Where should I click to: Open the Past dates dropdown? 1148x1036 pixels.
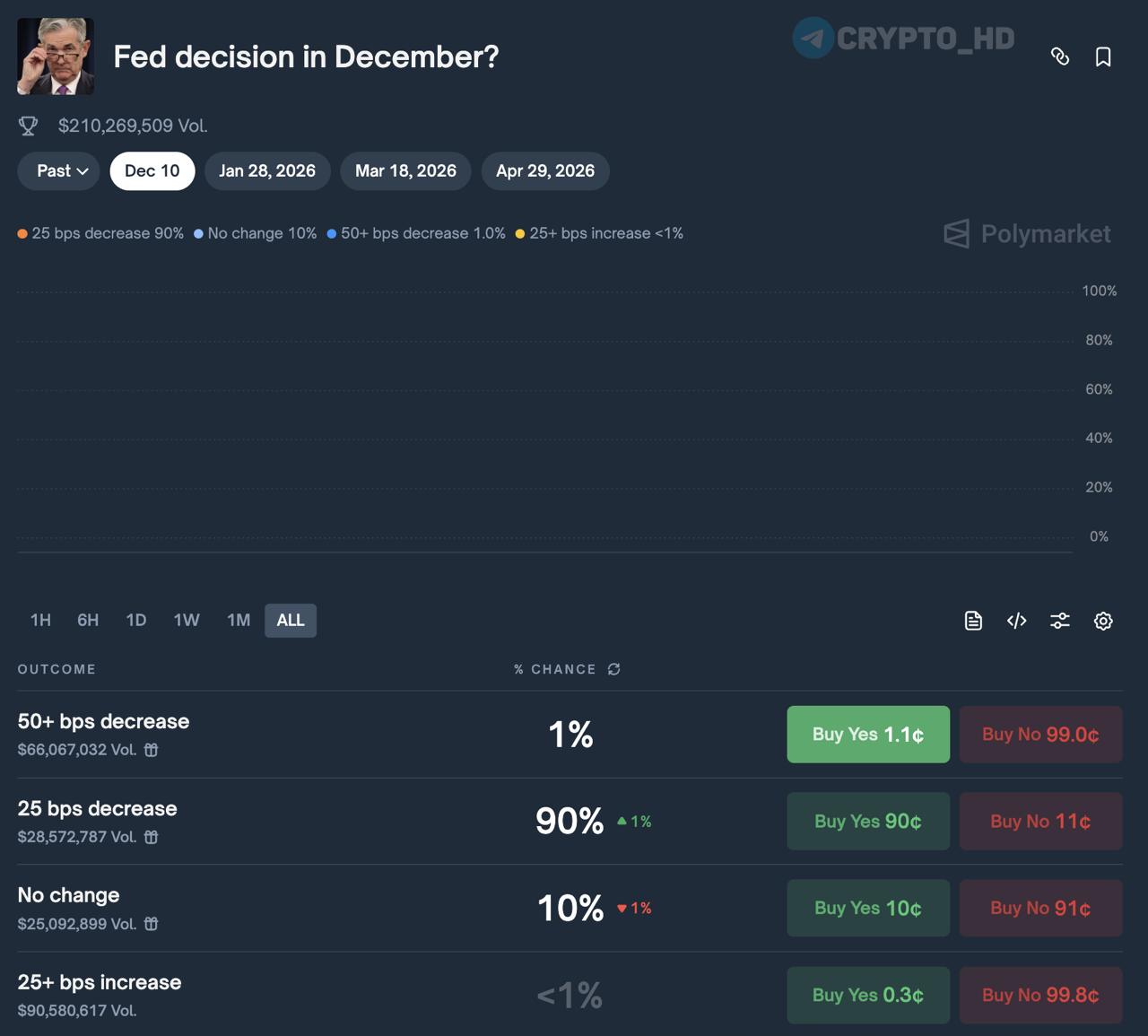click(x=57, y=170)
